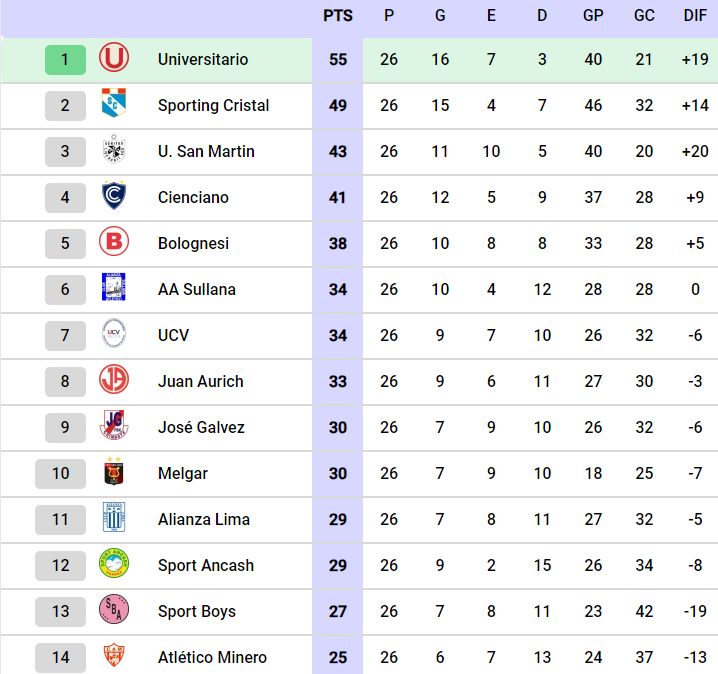Open the U. San Martin team link
The height and width of the screenshot is (674, 718).
206,151
